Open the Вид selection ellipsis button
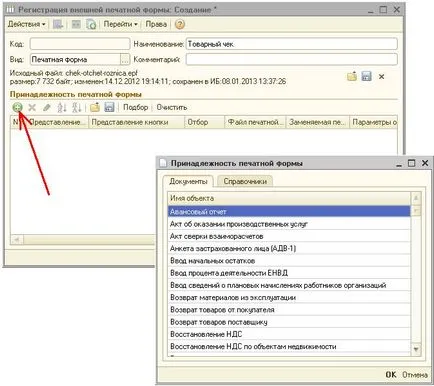 pos(125,59)
